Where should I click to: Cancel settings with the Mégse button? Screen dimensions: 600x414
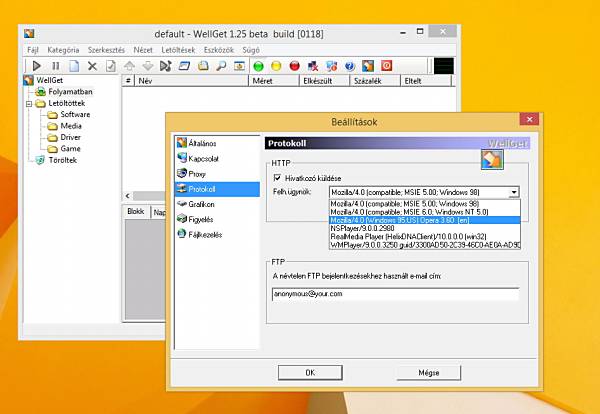coord(429,372)
